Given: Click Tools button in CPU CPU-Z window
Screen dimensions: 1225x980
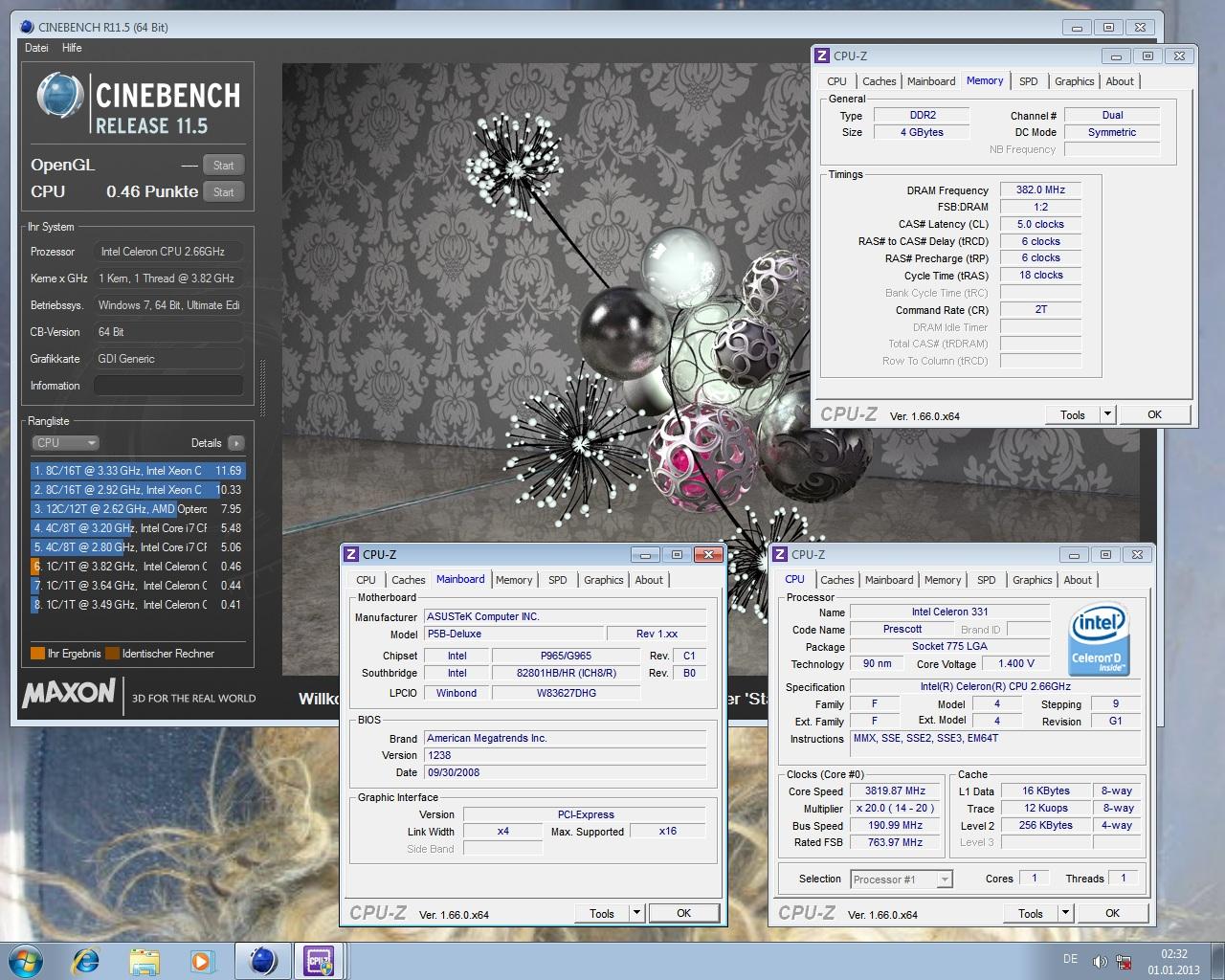Looking at the screenshot, I should tap(1031, 913).
